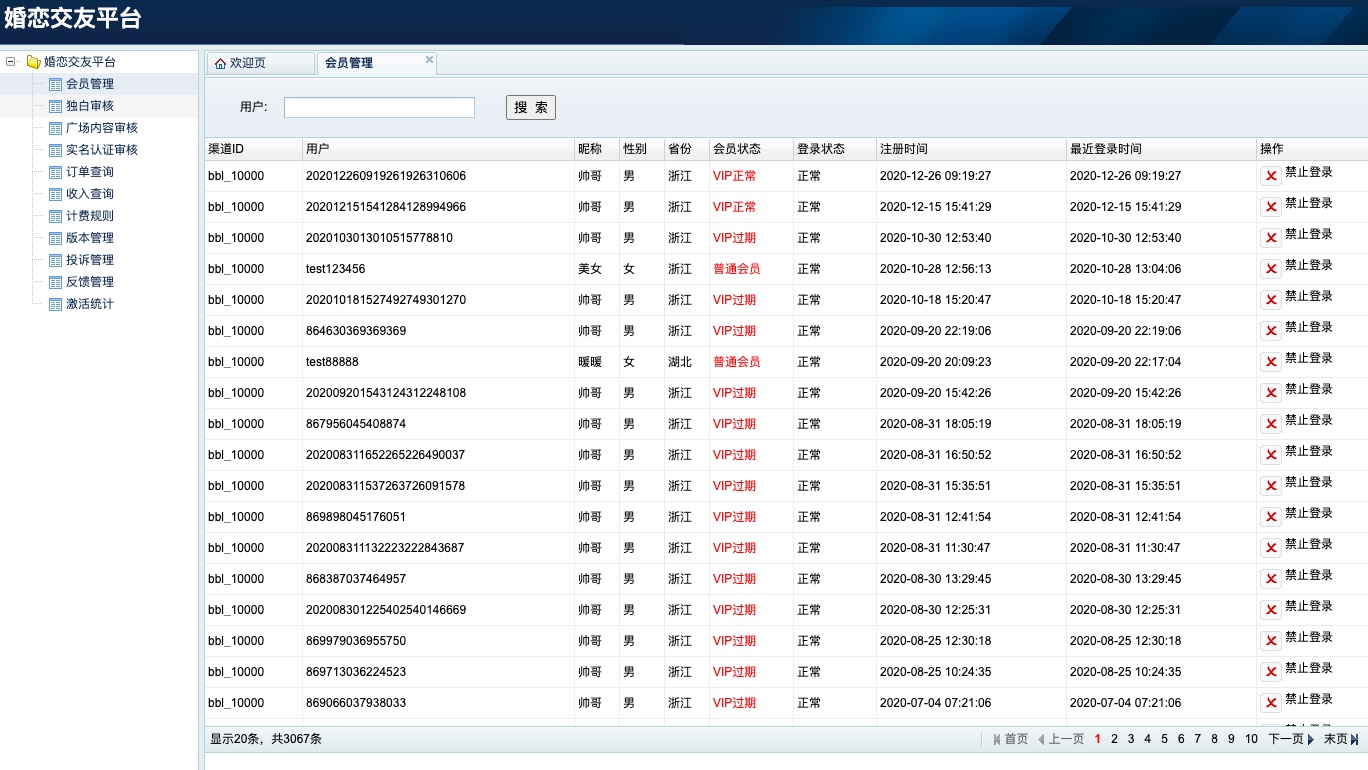Collapse the 婚恋交友平台 tree root node

[x=11, y=62]
